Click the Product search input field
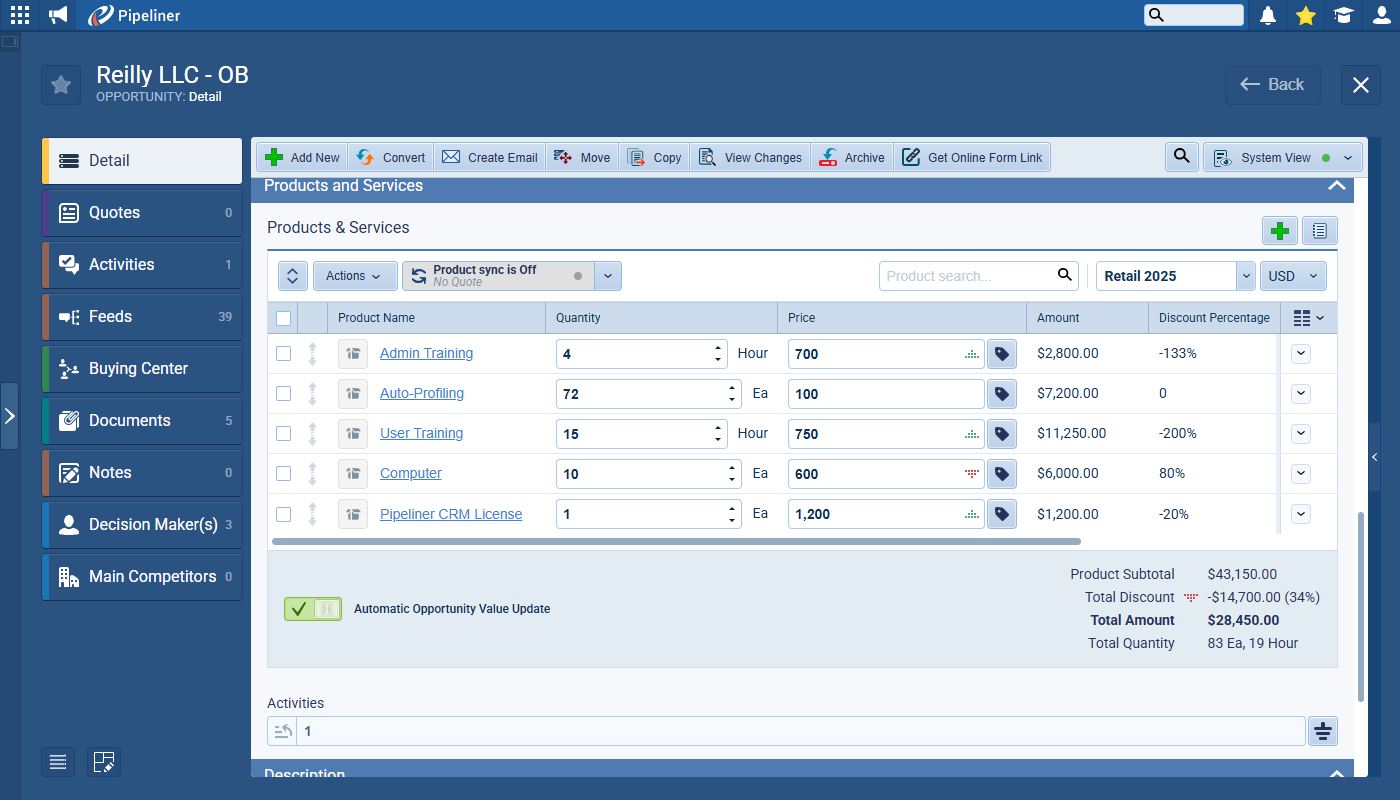 (965, 276)
